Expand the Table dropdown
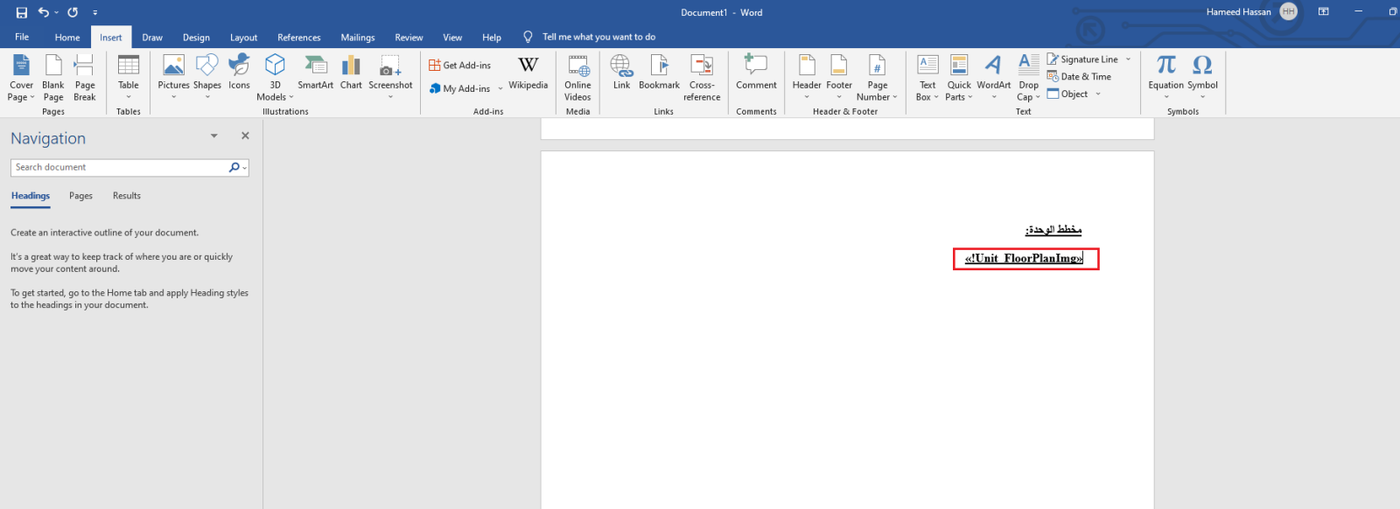 [x=128, y=97]
